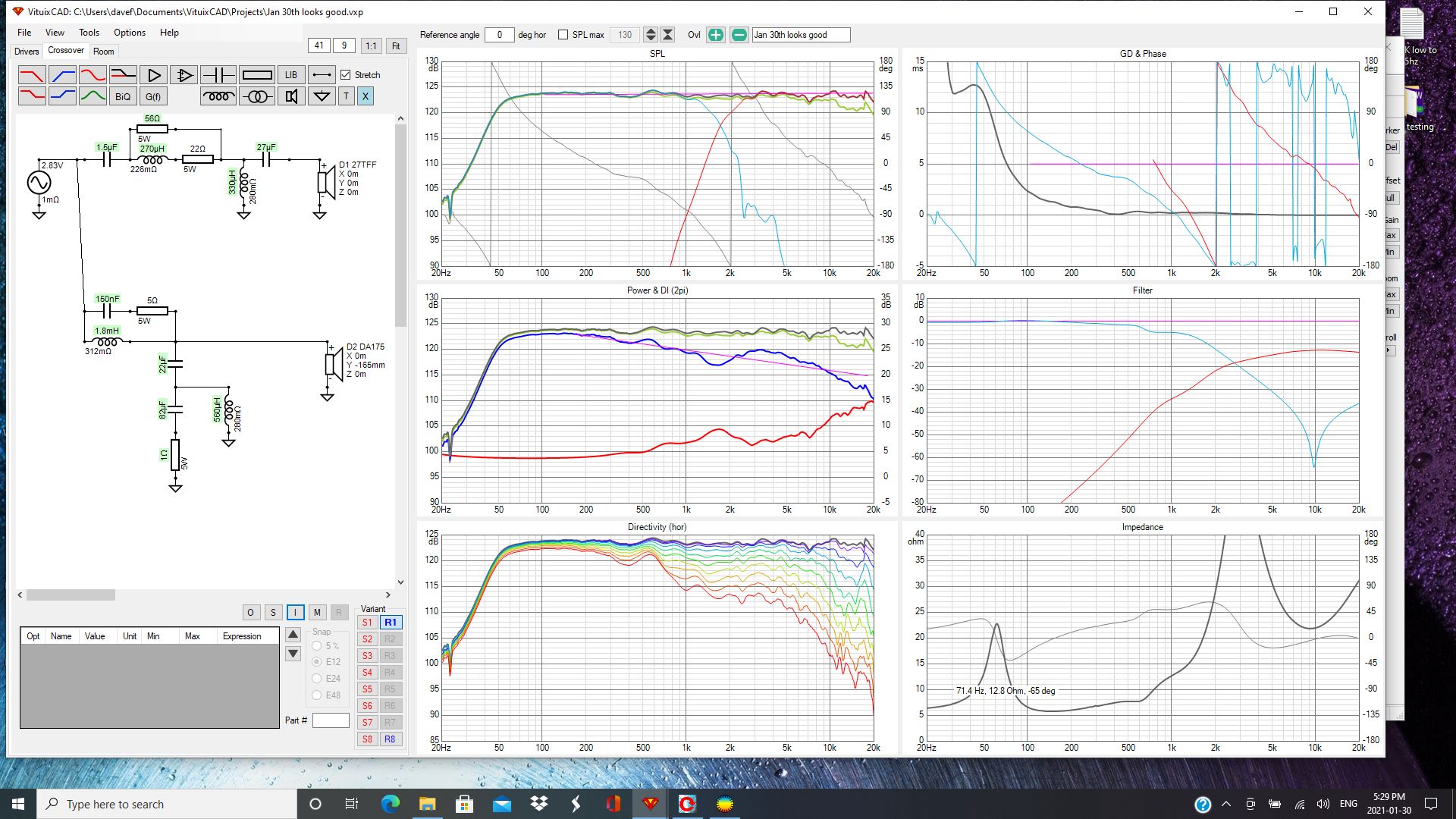Screen dimensions: 1456x819
Task: Open the Tools menu
Action: point(89,33)
